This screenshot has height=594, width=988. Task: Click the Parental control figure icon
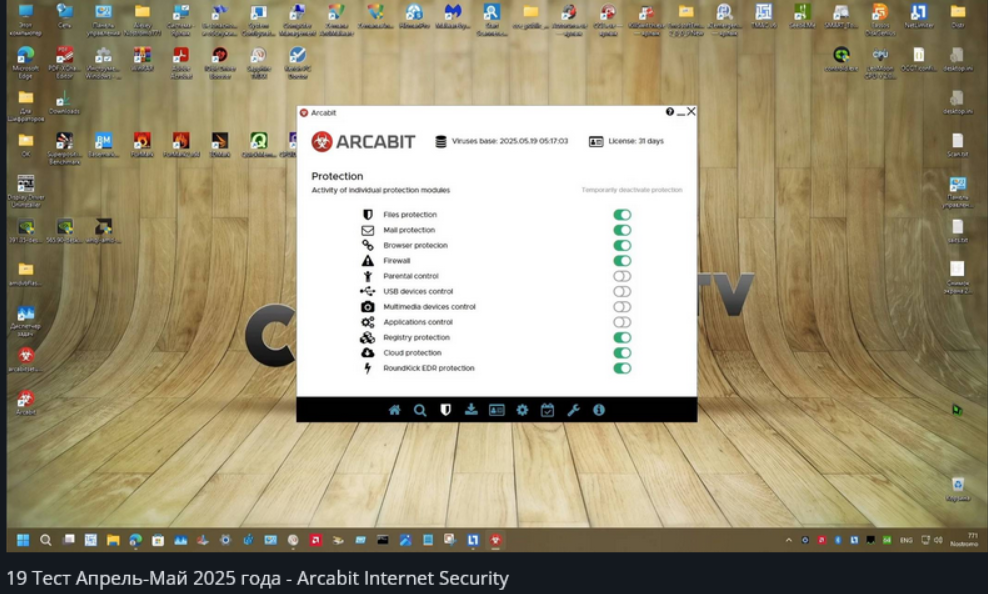[x=367, y=276]
